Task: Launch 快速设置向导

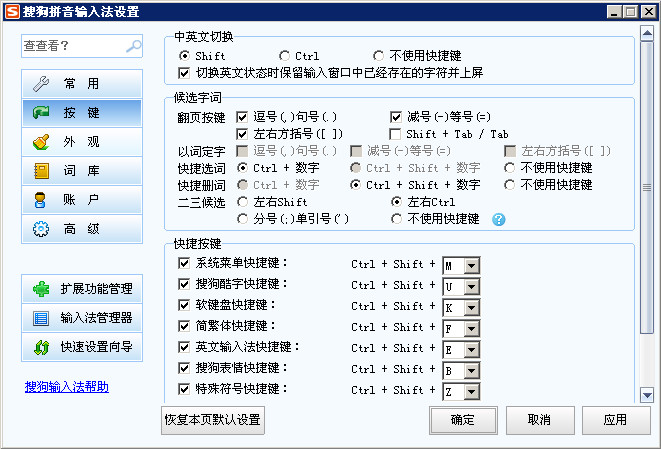Action: 82,347
